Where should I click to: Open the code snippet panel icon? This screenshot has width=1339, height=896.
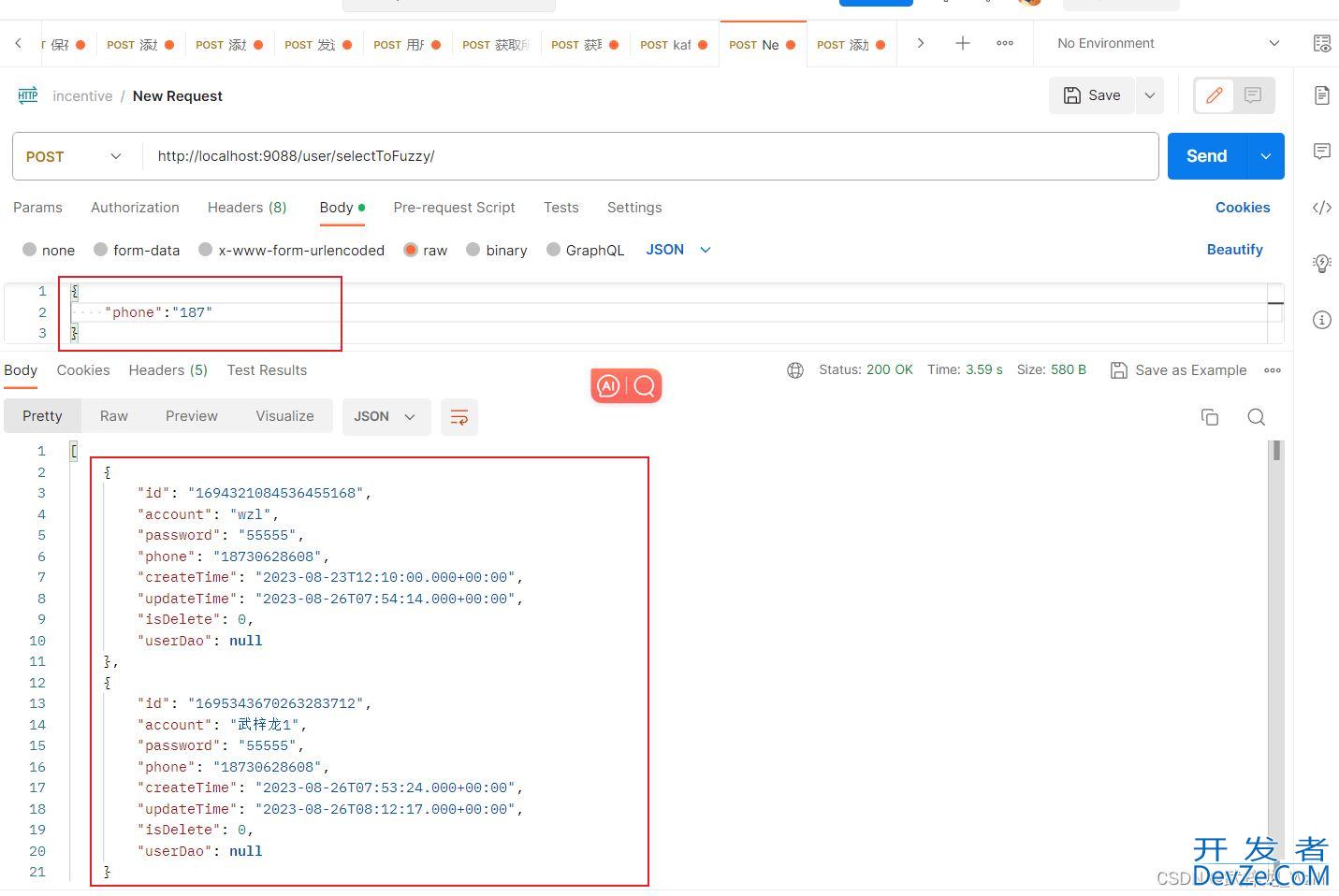pos(1321,208)
